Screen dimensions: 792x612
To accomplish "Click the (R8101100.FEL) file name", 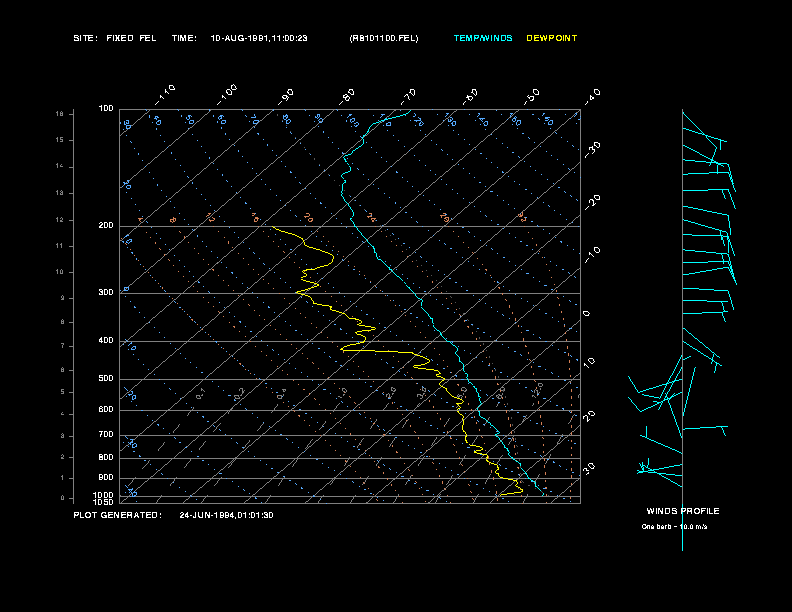I will (384, 38).
